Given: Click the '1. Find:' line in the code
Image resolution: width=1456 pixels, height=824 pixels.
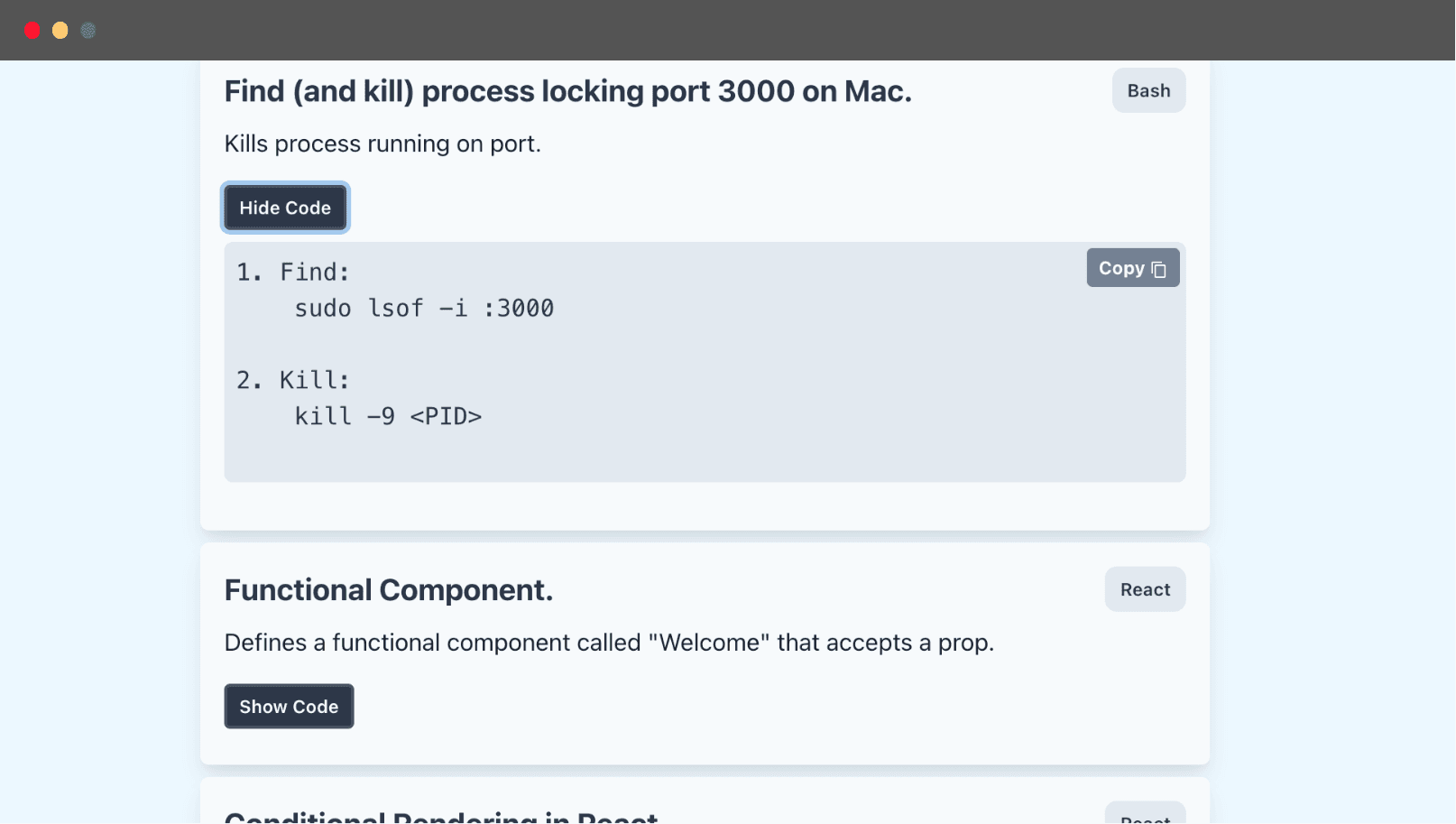Looking at the screenshot, I should (x=293, y=273).
